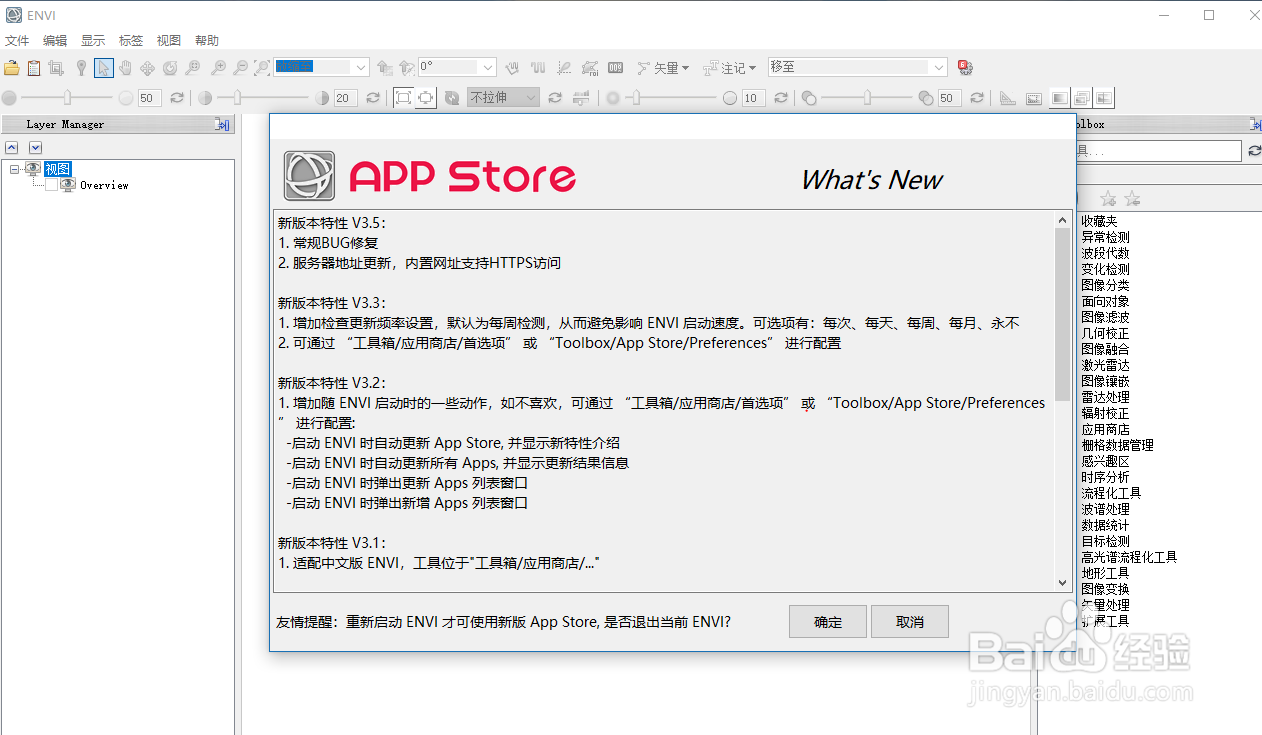Open the 帮助 menu
This screenshot has height=735, width=1262.
[207, 40]
